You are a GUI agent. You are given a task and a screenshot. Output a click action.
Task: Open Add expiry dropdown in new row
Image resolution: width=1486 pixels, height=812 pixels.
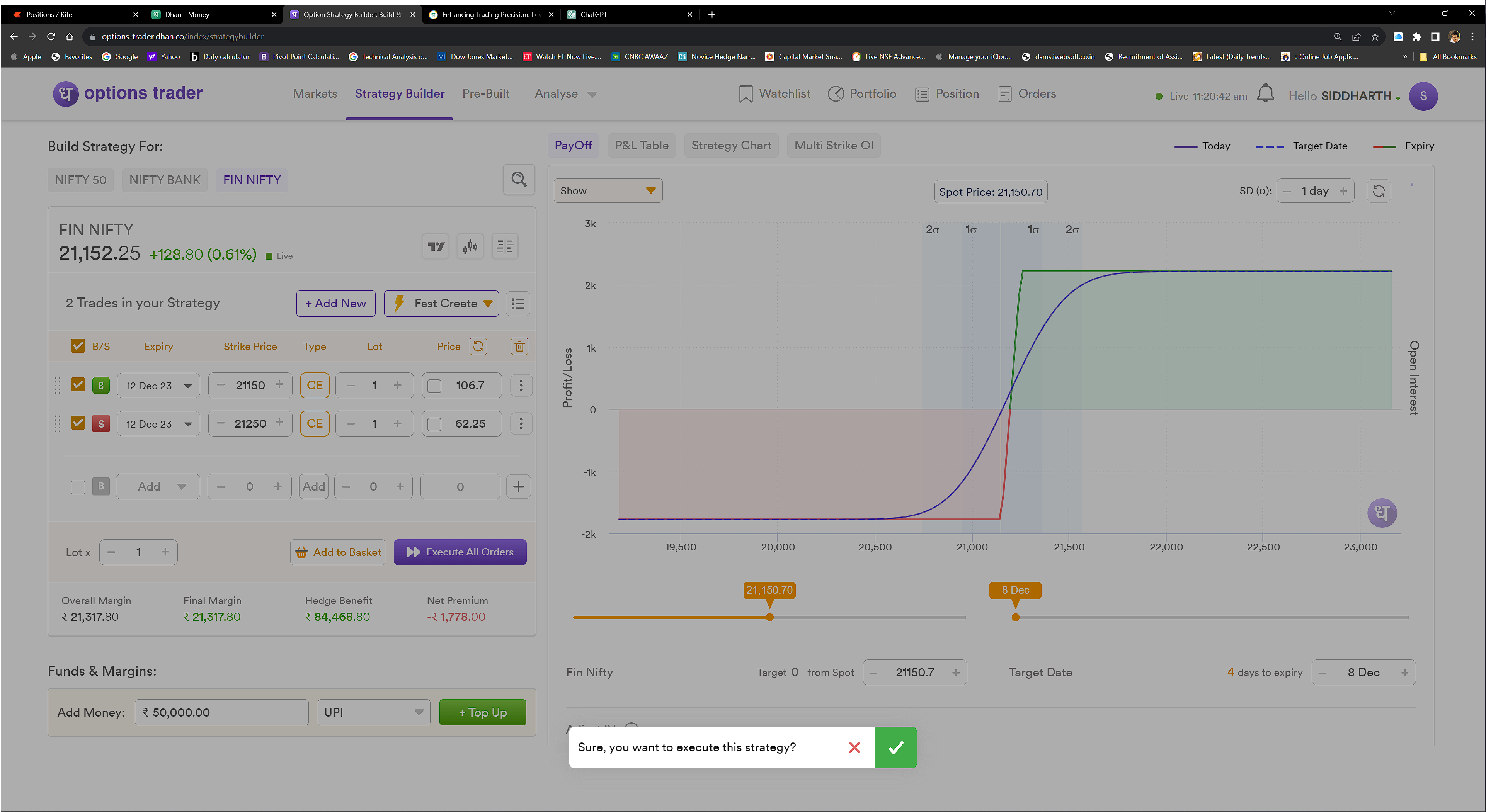point(158,487)
